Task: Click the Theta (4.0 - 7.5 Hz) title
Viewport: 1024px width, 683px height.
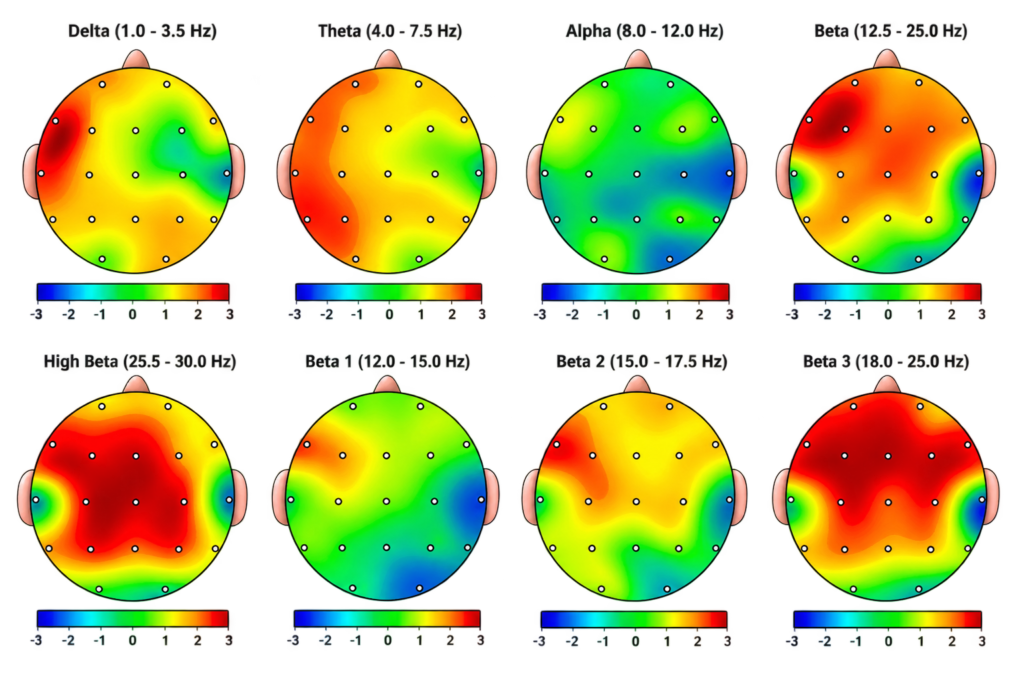Action: pos(390,31)
